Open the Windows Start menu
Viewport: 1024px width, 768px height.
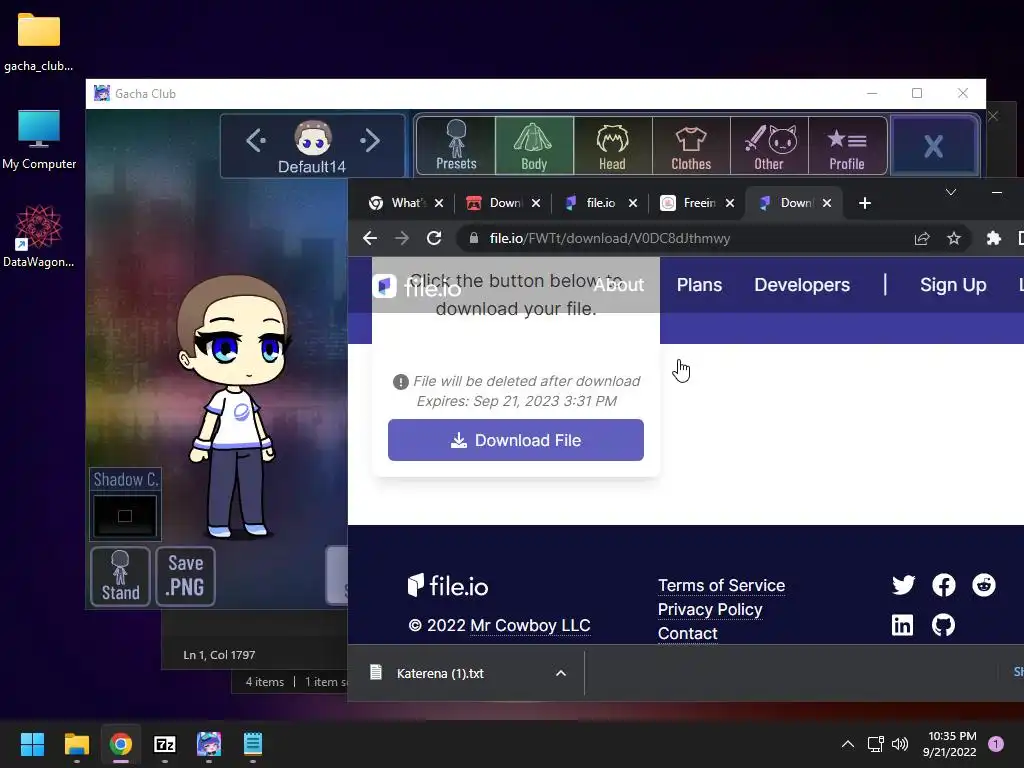pyautogui.click(x=32, y=744)
